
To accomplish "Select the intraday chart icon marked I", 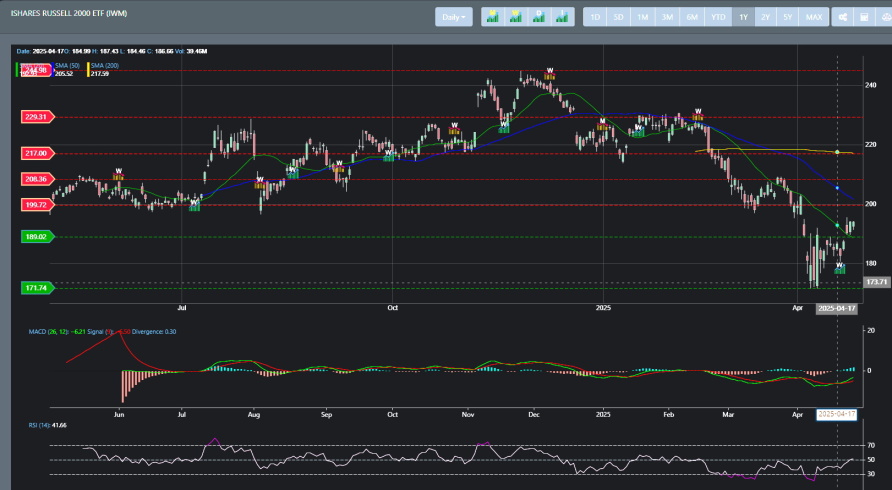I will [x=562, y=17].
